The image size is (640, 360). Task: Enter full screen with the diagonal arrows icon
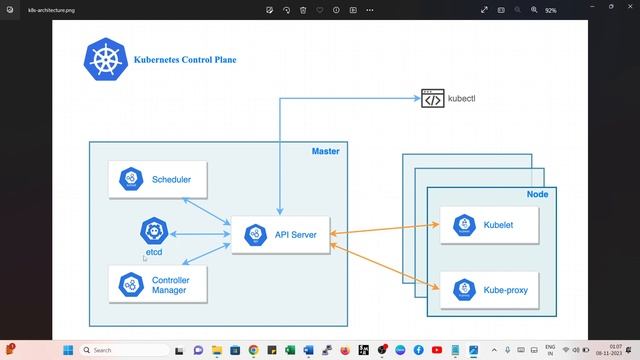pos(484,10)
